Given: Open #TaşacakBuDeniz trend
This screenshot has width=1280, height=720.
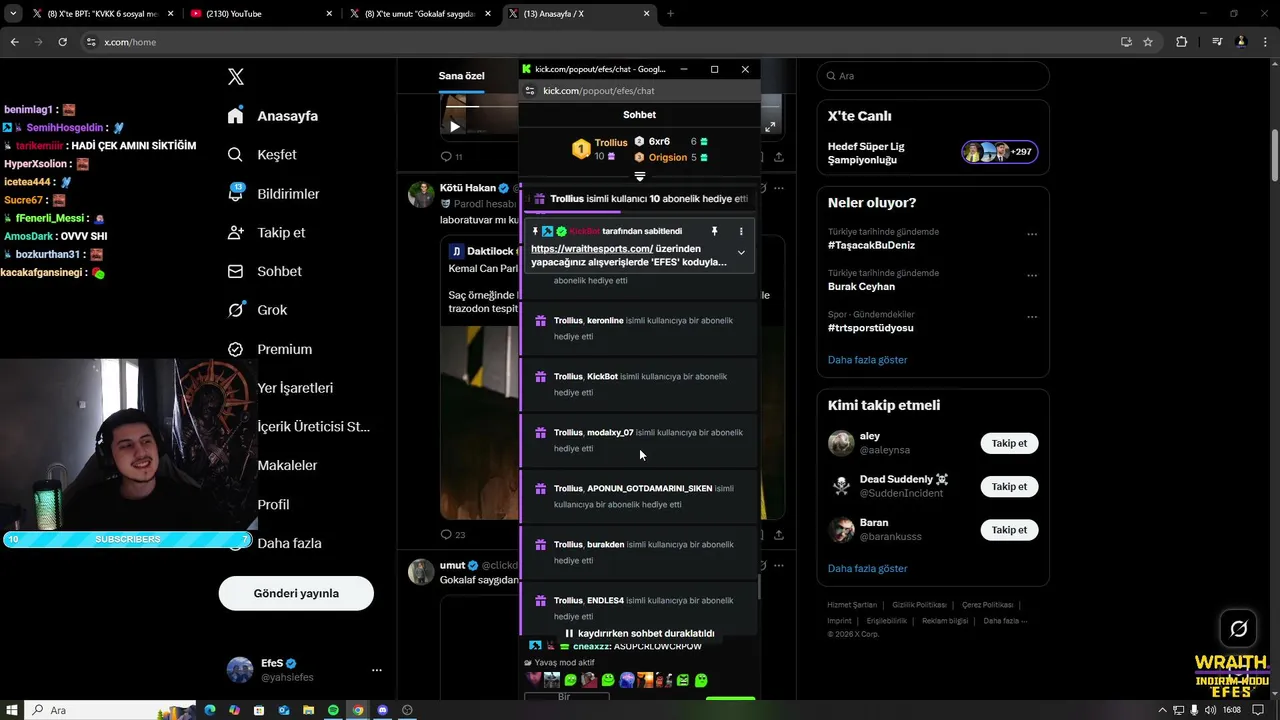Looking at the screenshot, I should [x=871, y=245].
